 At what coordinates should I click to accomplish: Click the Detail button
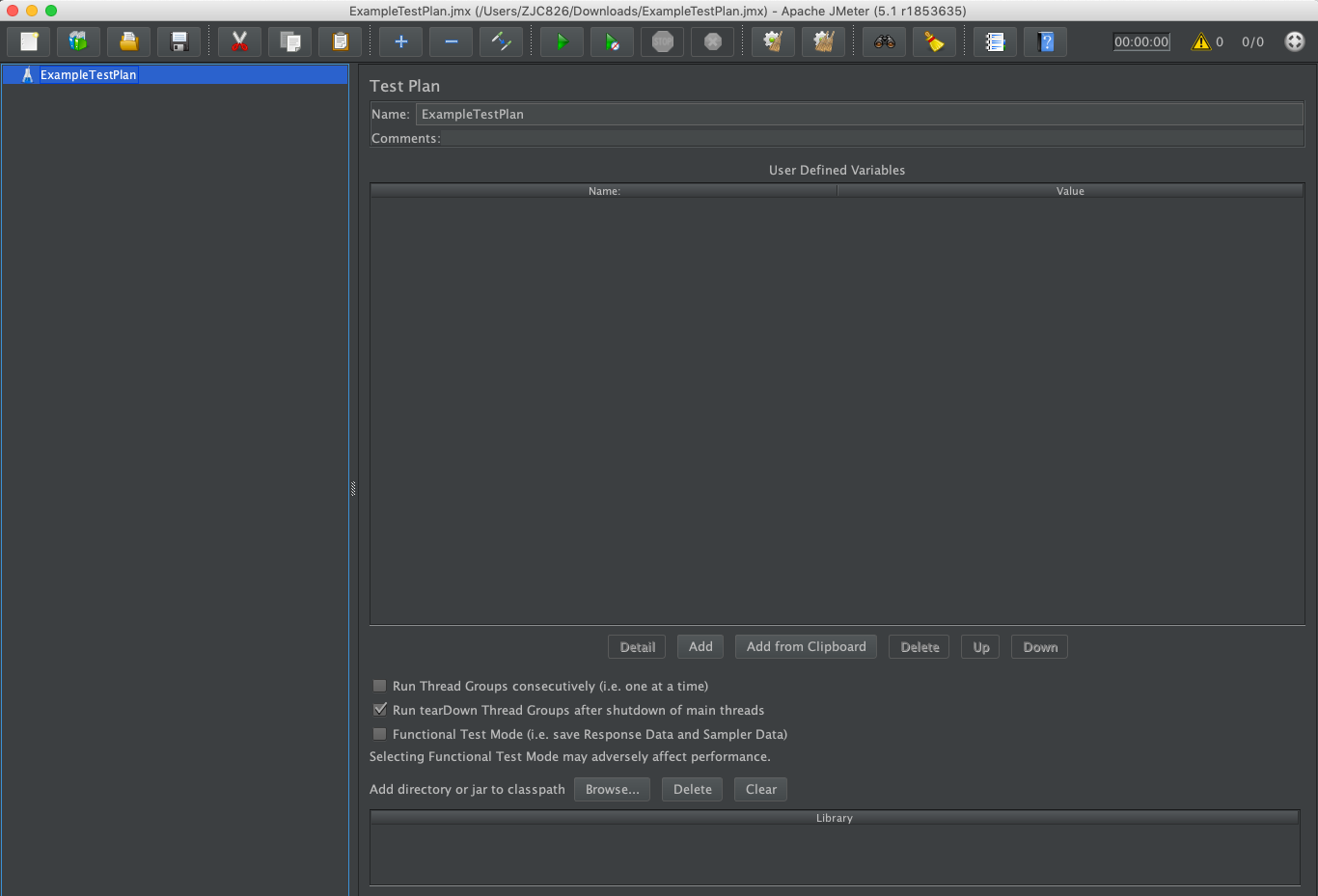(637, 647)
